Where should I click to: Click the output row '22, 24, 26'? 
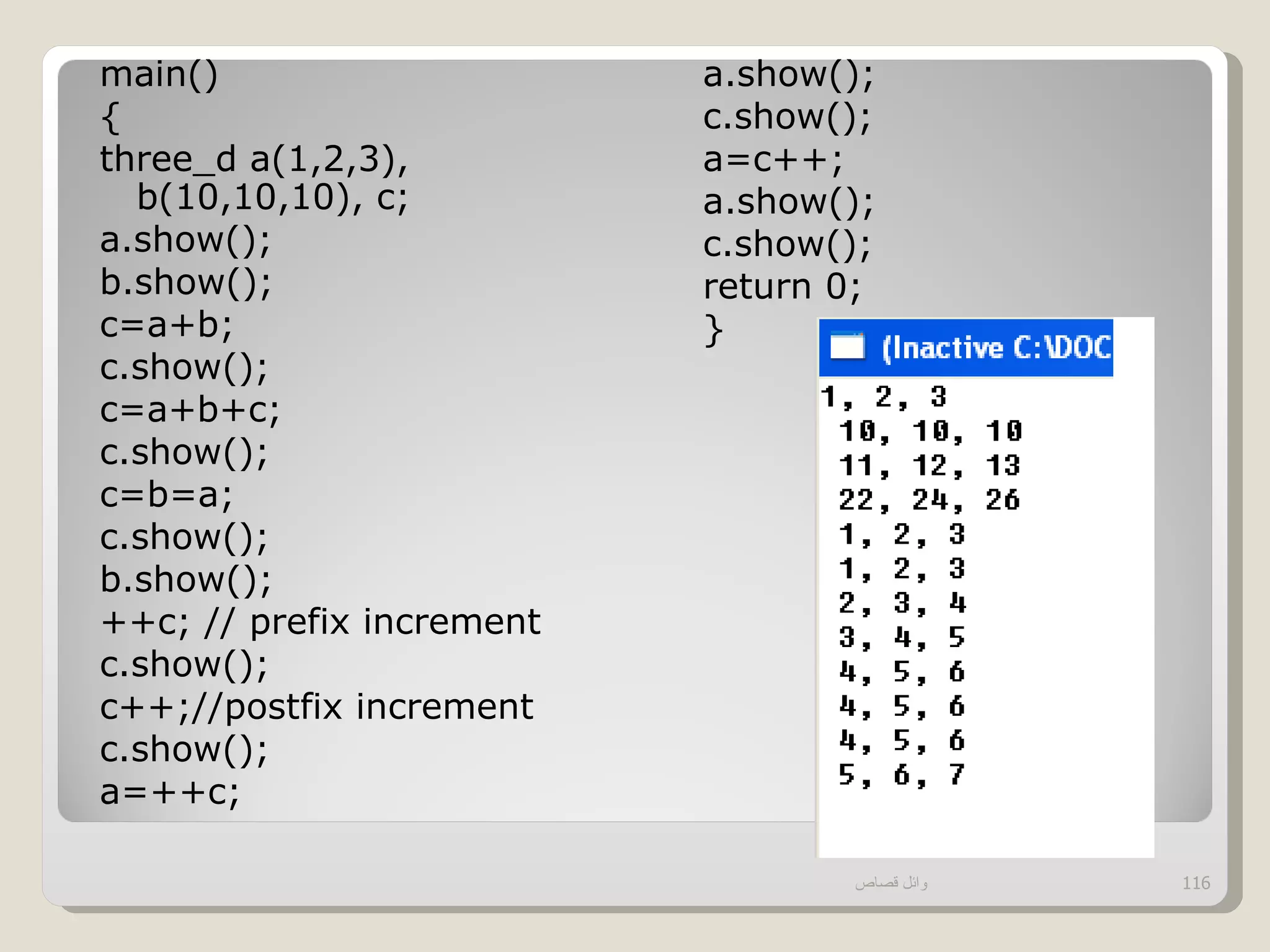tap(929, 500)
